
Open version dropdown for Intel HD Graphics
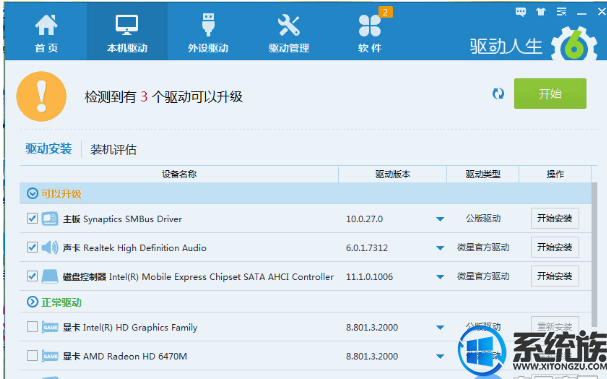[440, 328]
